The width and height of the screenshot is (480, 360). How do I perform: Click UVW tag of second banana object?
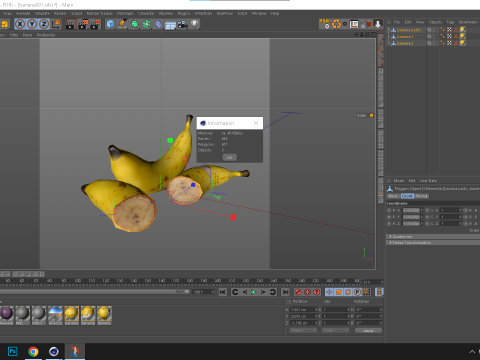point(449,36)
